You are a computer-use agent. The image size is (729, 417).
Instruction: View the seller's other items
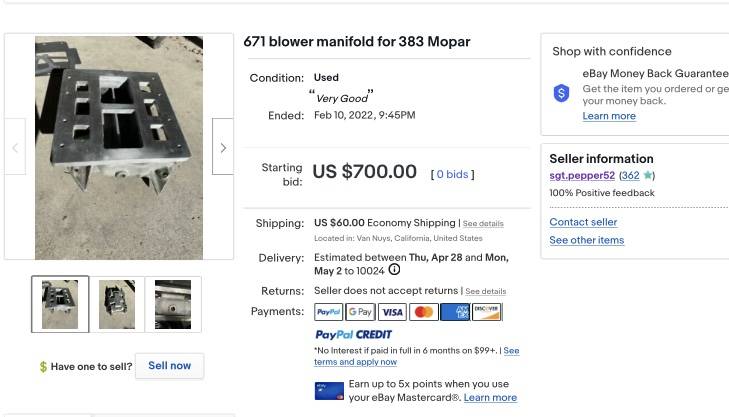tap(586, 240)
